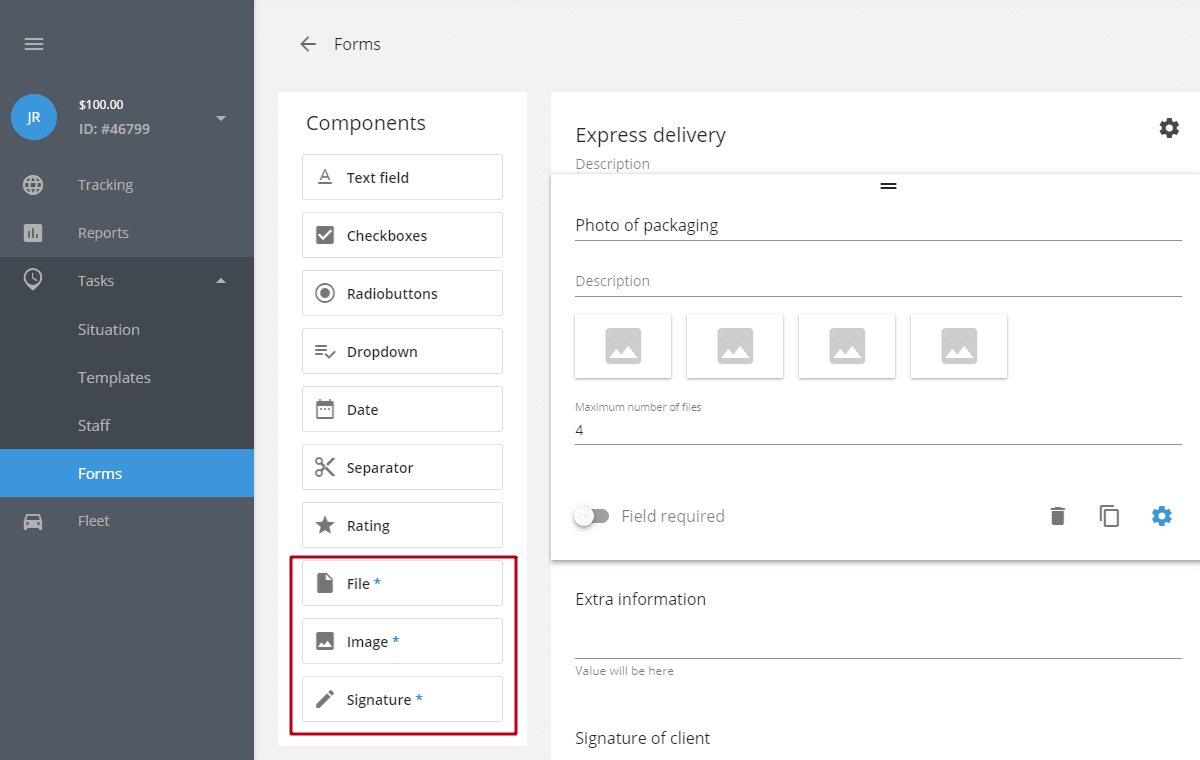Add a Checkboxes component
This screenshot has height=760, width=1200.
402,235
